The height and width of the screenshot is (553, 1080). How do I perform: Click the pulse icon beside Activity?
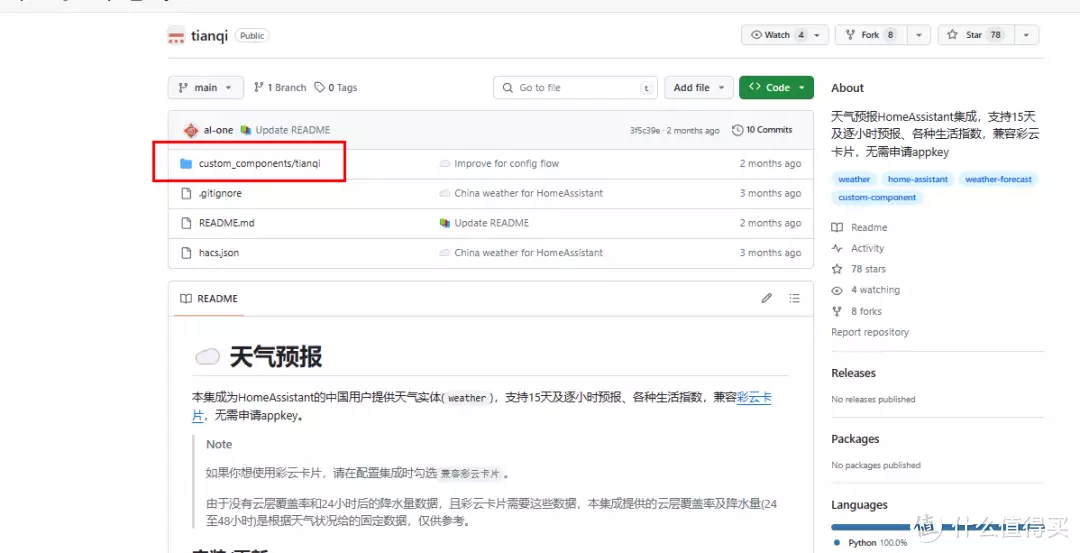coord(837,248)
